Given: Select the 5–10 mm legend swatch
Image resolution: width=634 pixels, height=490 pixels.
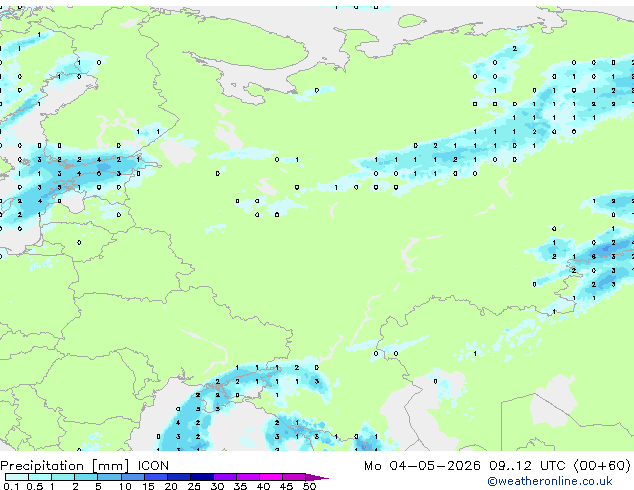Looking at the screenshot, I should (109, 477).
